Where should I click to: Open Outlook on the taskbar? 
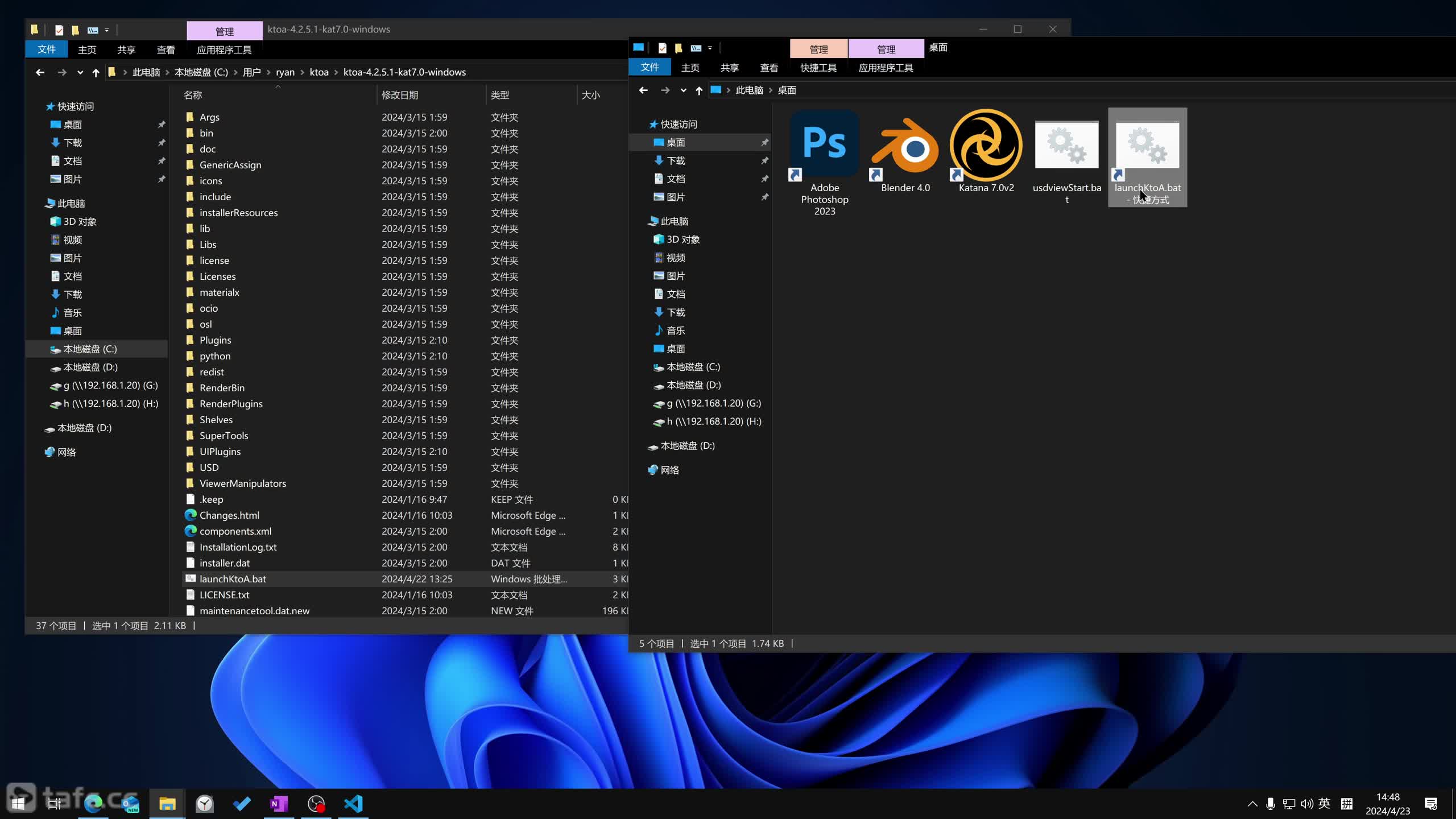(x=130, y=804)
